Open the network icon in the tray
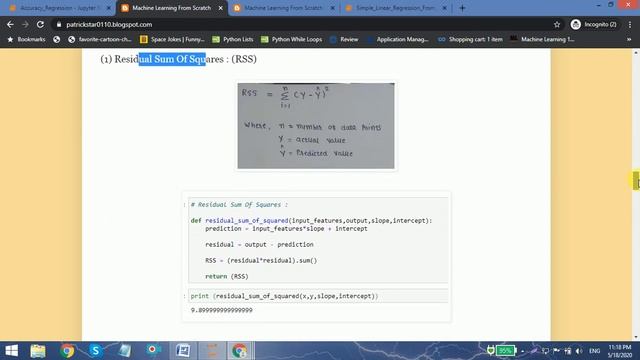The height and width of the screenshot is (360, 640). (x=568, y=351)
